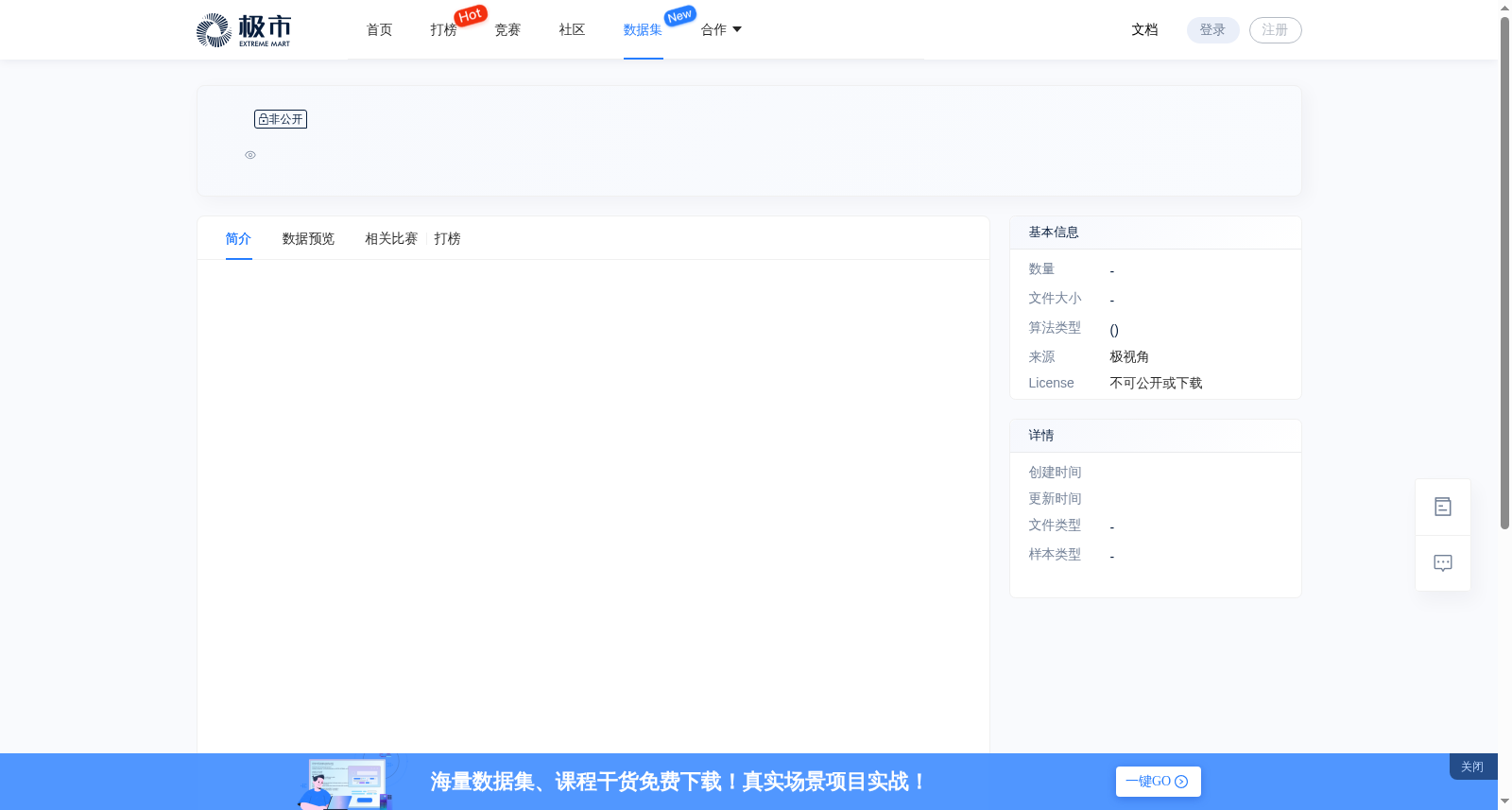Click the scrollbar up arrow
Viewport: 1512px width, 810px height.
tap(1505, 8)
